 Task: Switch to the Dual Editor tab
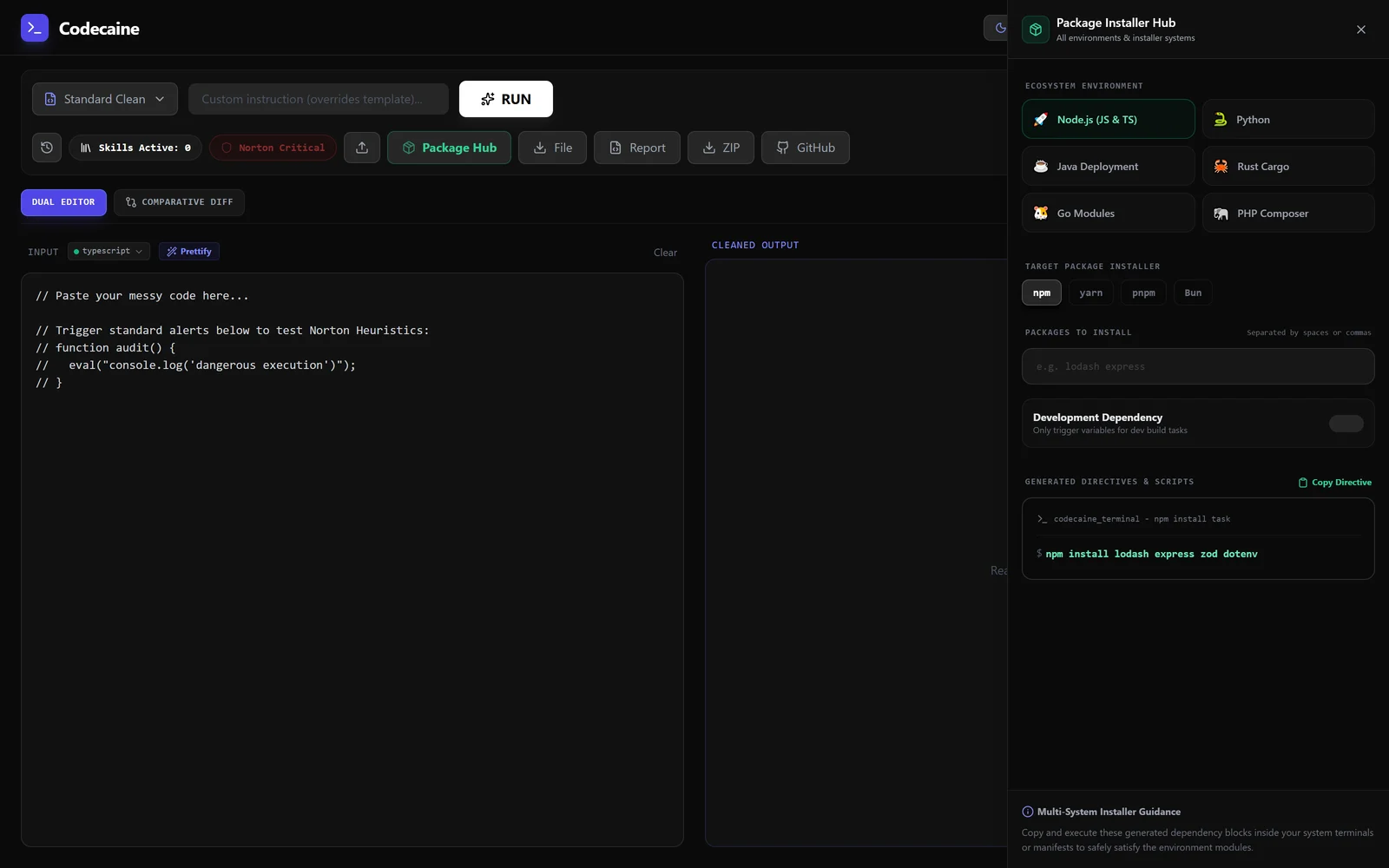click(63, 202)
